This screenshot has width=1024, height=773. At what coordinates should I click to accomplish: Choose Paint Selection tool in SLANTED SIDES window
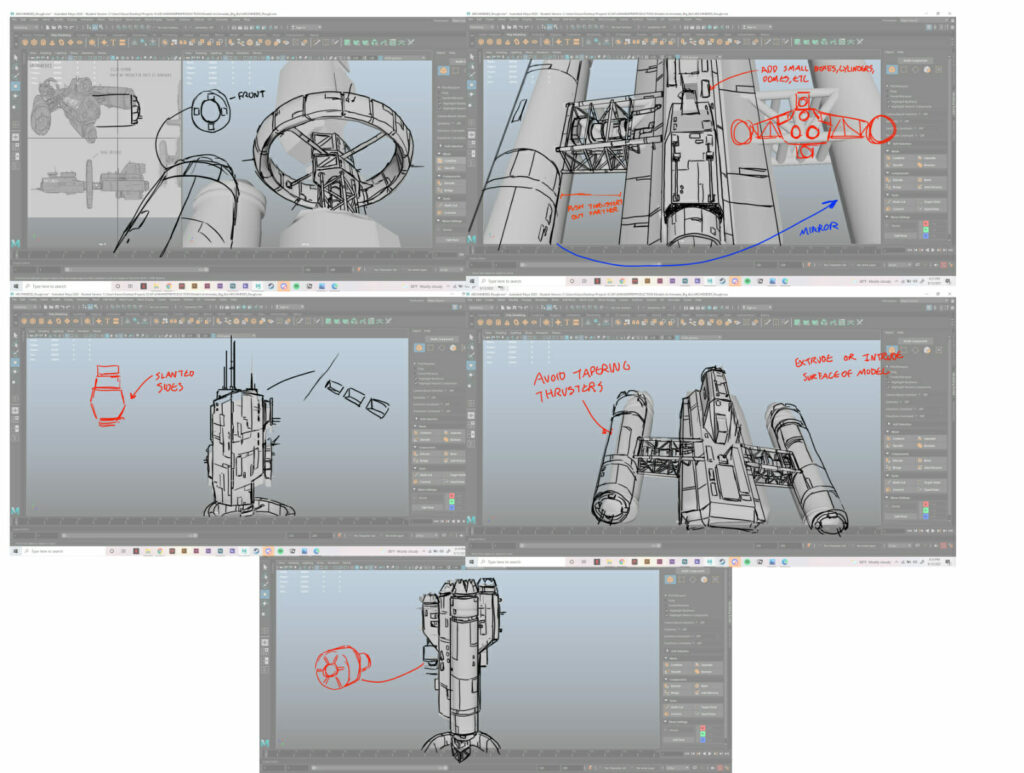(x=16, y=354)
